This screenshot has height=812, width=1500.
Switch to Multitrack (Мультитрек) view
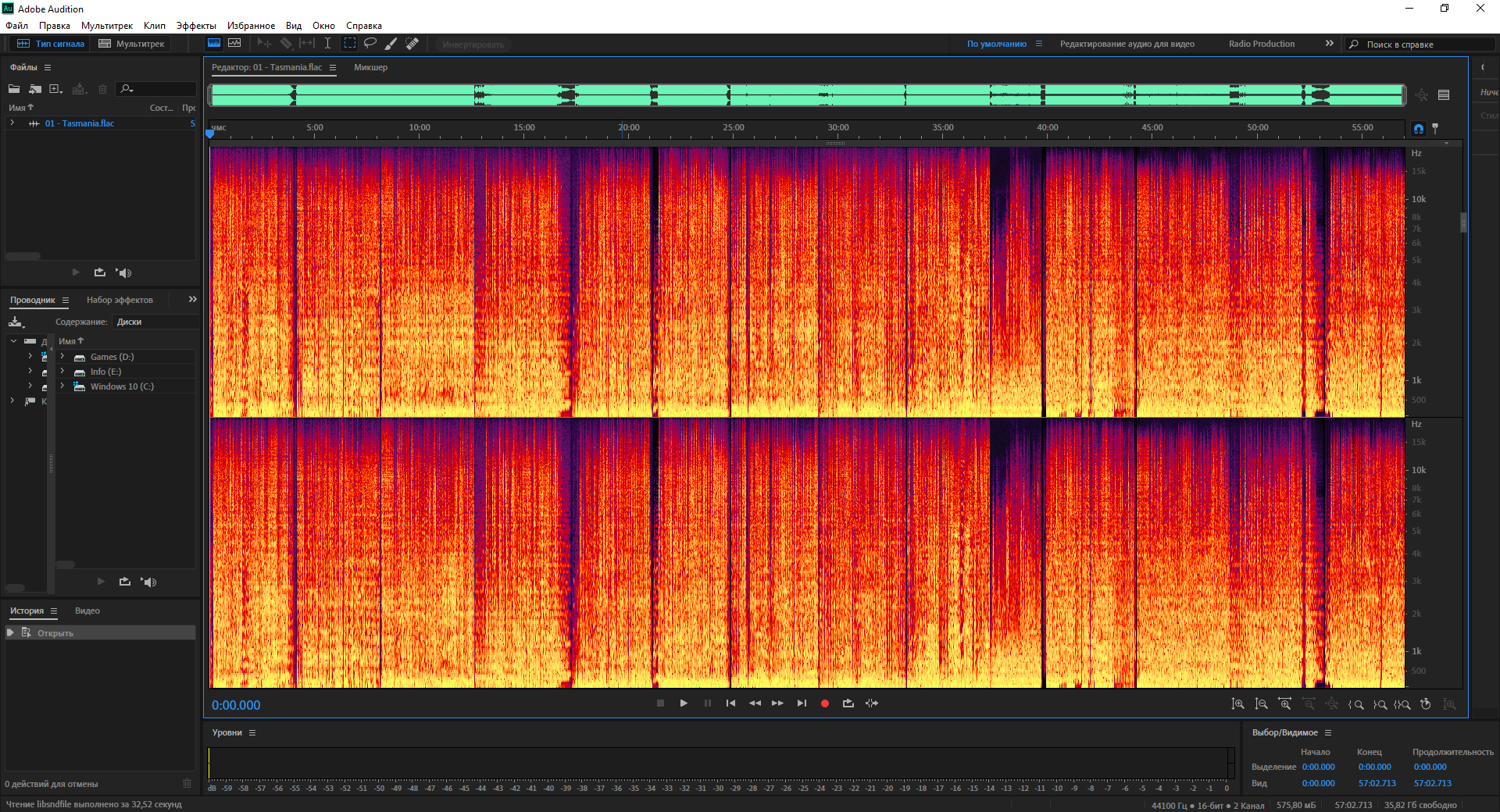[131, 44]
